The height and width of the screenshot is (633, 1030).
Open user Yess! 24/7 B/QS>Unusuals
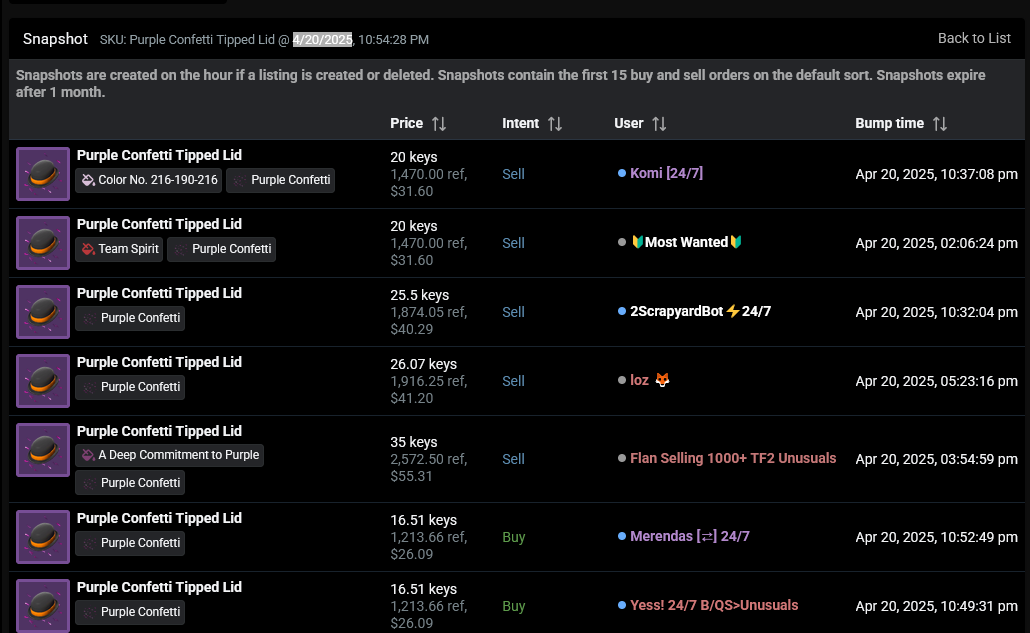tap(714, 605)
